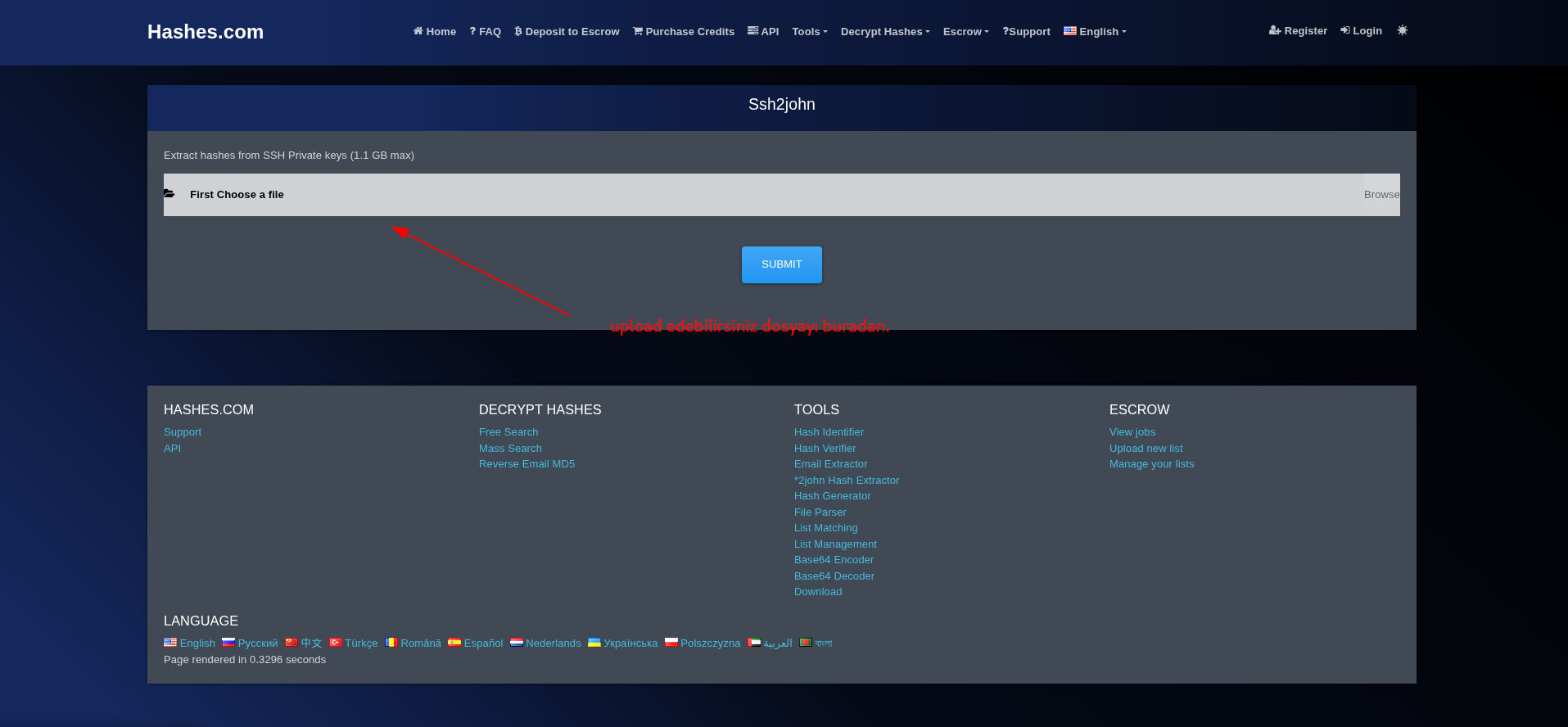Open Hash Identifier tool link
Screen dimensions: 1568x727
click(x=829, y=432)
